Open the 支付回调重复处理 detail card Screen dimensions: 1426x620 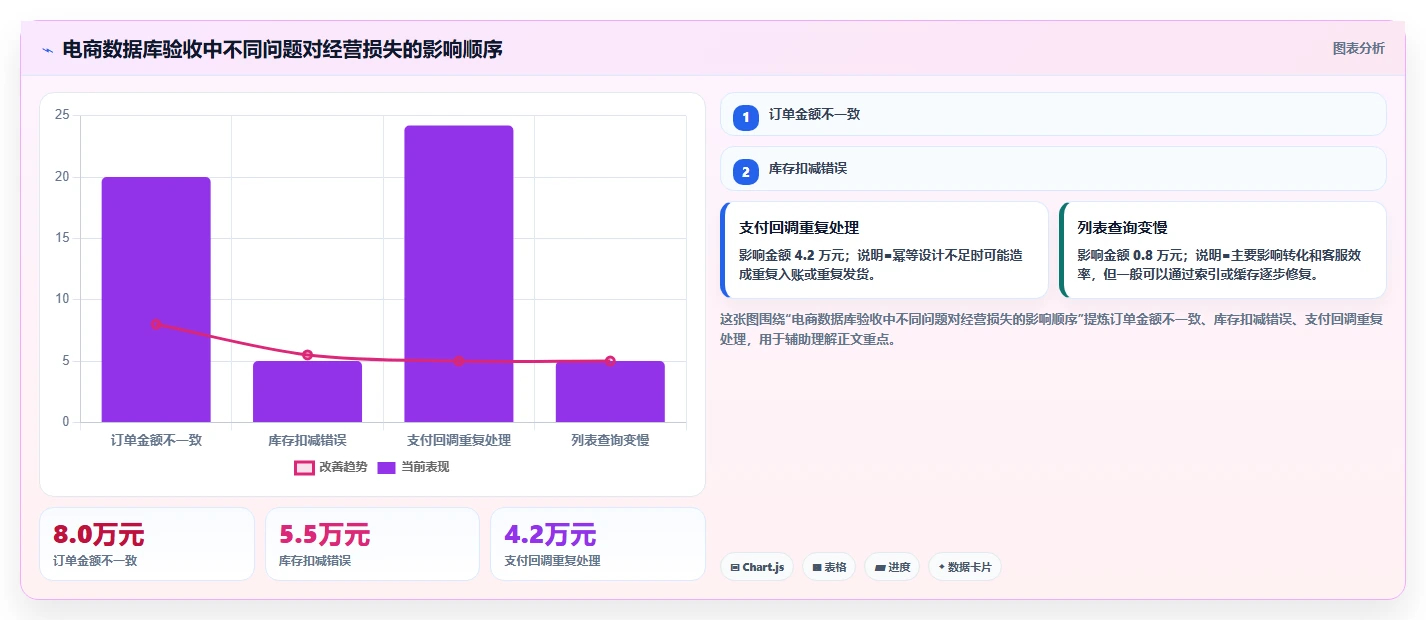coord(884,250)
